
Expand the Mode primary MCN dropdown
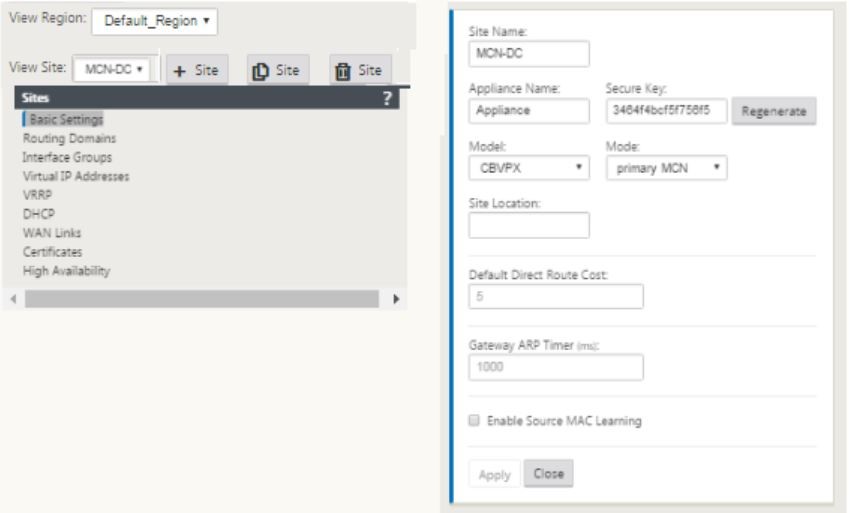pyautogui.click(x=667, y=168)
